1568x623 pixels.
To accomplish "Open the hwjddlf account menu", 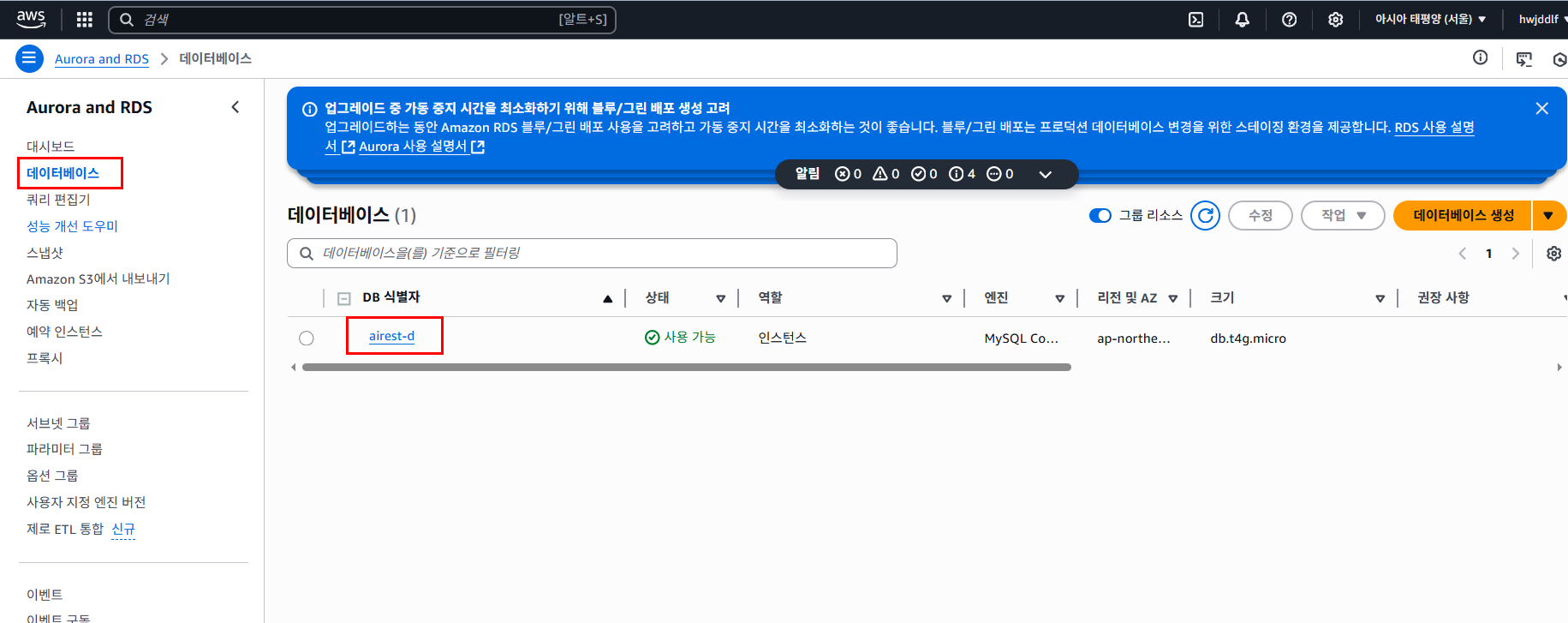I will (1541, 19).
